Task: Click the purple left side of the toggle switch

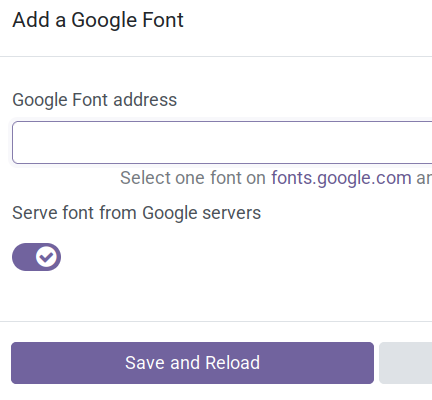Action: (x=23, y=257)
